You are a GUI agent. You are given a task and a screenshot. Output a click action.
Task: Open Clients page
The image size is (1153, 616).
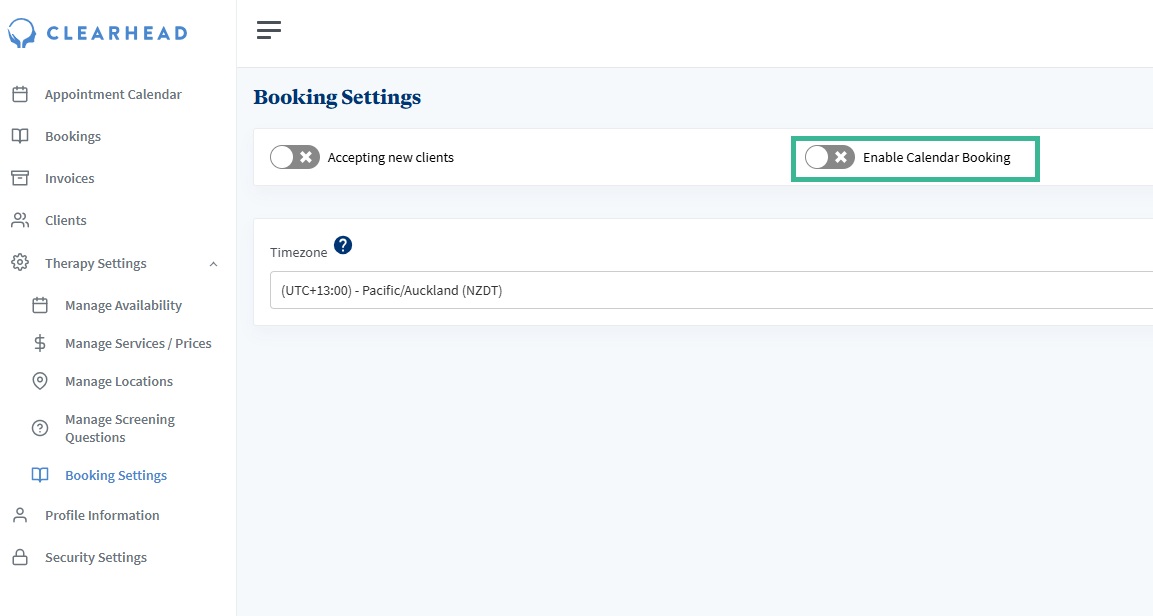click(x=65, y=220)
